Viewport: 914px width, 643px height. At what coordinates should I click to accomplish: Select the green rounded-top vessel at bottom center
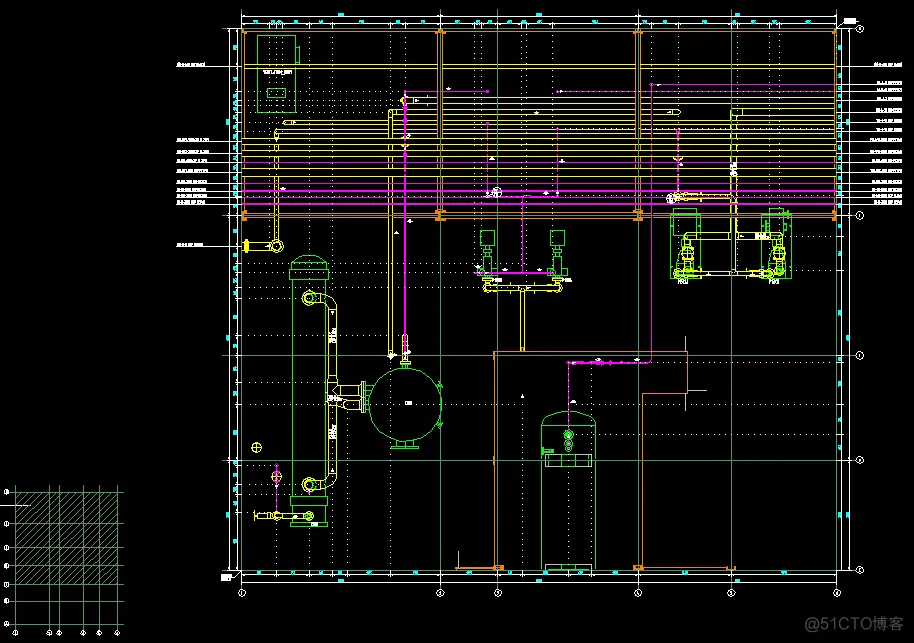coord(568,490)
